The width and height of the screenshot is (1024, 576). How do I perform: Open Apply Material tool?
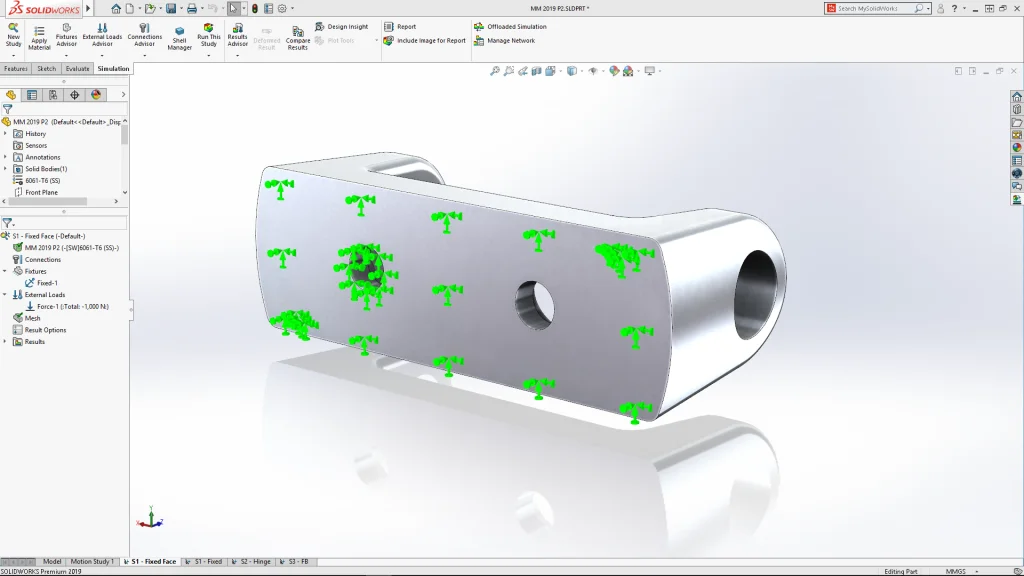tap(39, 39)
